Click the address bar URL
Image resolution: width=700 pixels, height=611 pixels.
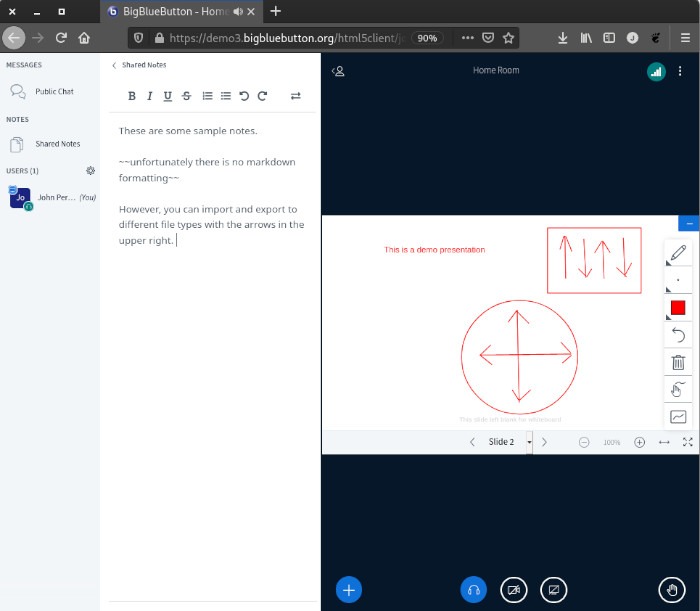click(286, 38)
